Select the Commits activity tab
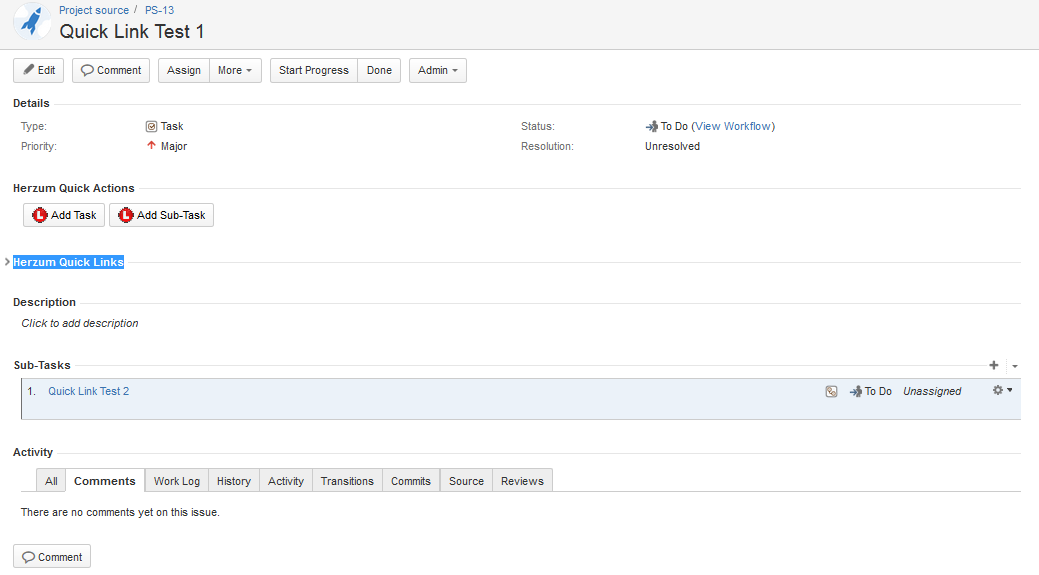Image resolution: width=1039 pixels, height=575 pixels. [x=411, y=481]
